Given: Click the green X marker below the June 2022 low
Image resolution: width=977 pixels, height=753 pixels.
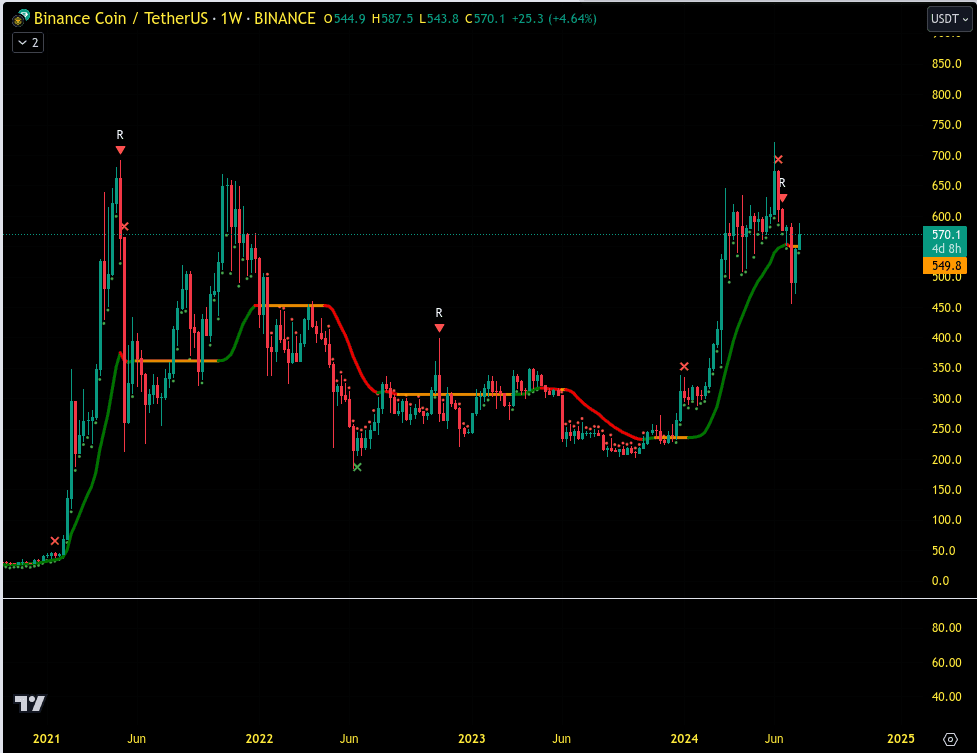Looking at the screenshot, I should 357,467.
